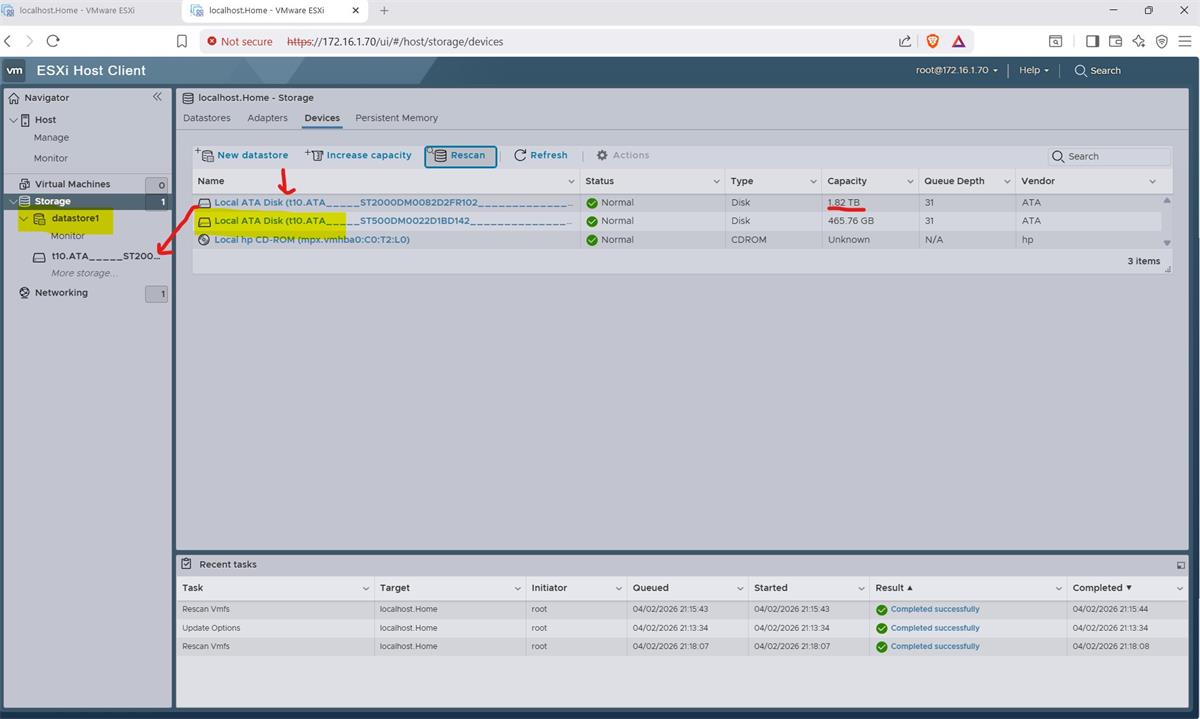Click the Completed column header to sort
This screenshot has height=719, width=1200.
(x=1101, y=588)
